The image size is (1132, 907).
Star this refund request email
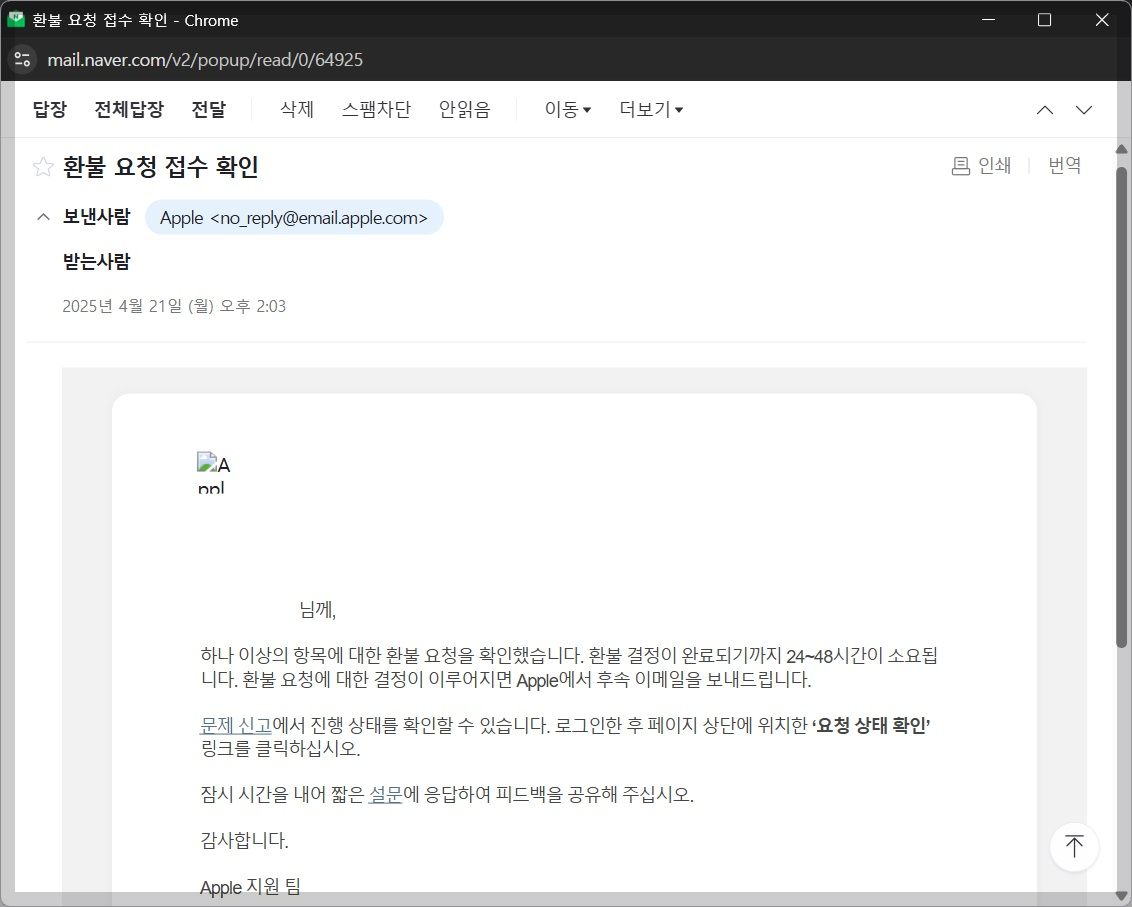43,167
